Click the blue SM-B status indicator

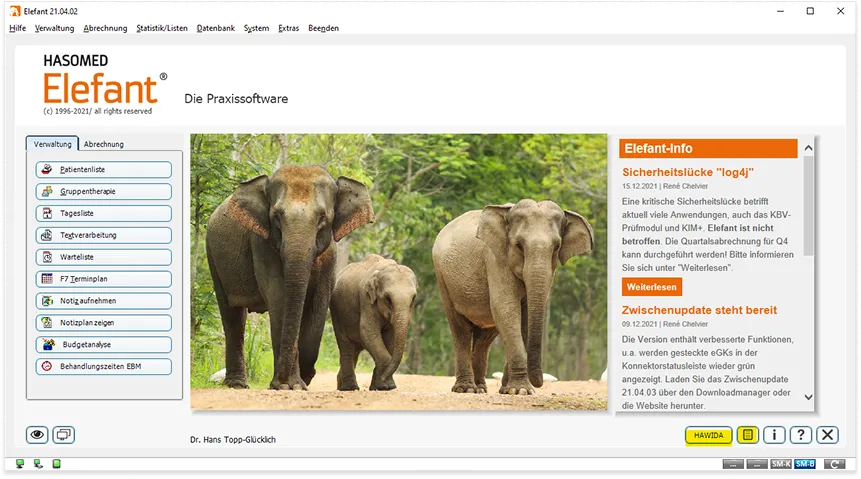[804, 464]
